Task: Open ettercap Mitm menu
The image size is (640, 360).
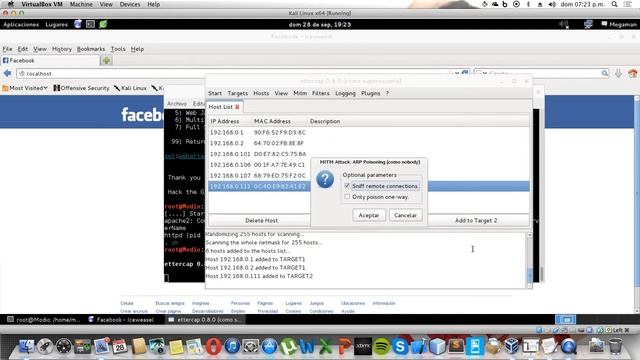Action: coord(300,93)
